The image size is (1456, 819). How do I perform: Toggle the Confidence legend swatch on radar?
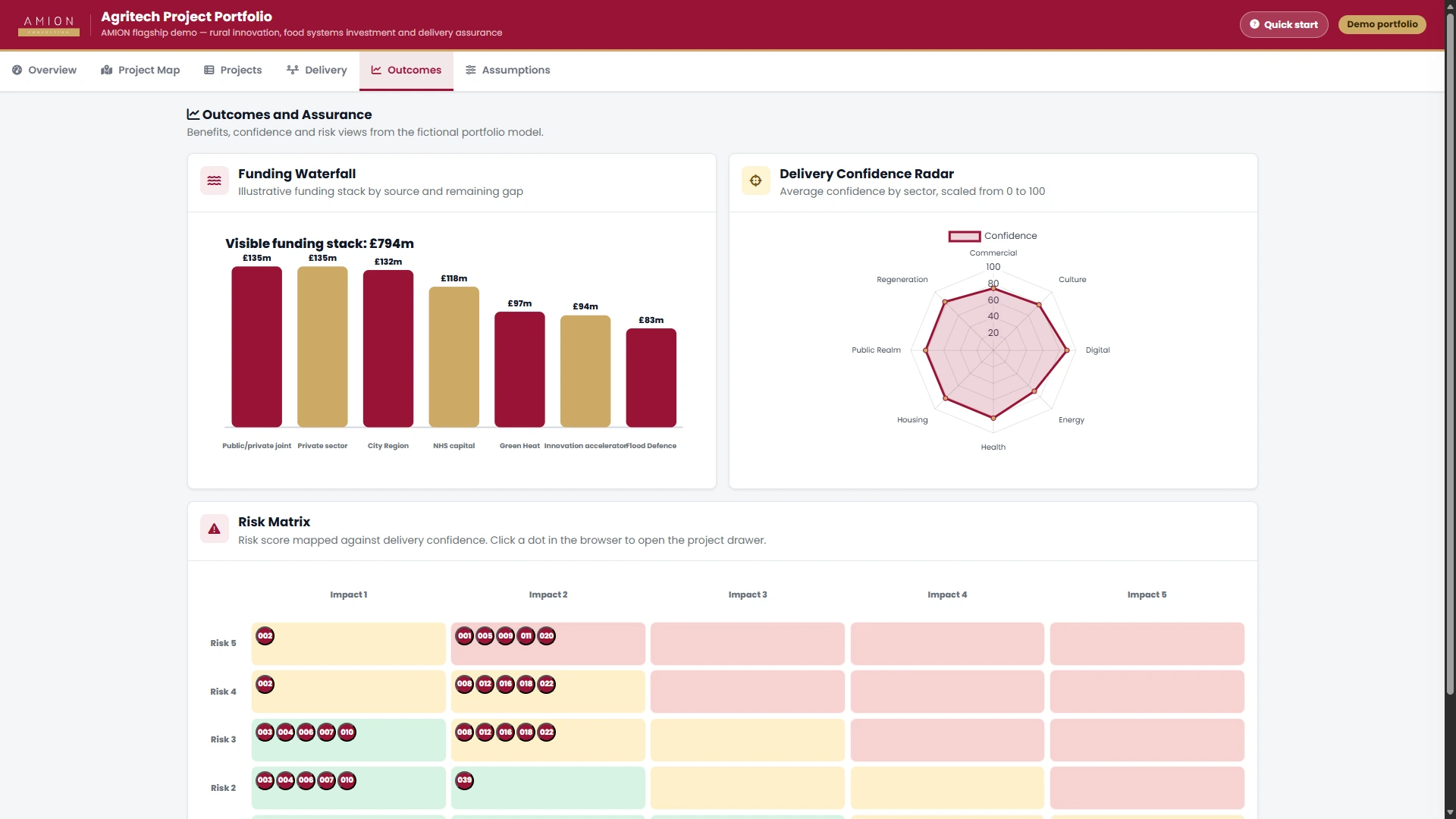click(964, 236)
